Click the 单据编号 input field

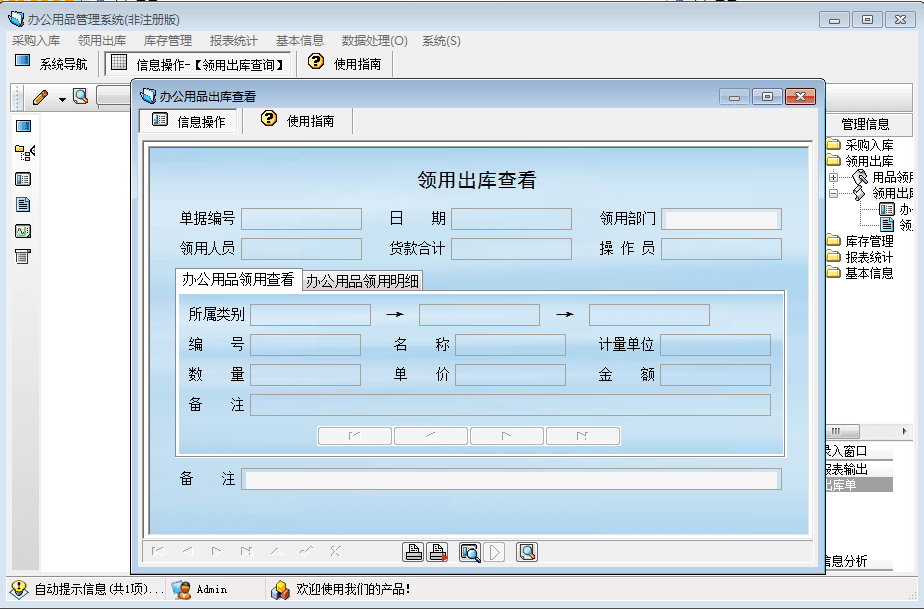click(x=301, y=219)
